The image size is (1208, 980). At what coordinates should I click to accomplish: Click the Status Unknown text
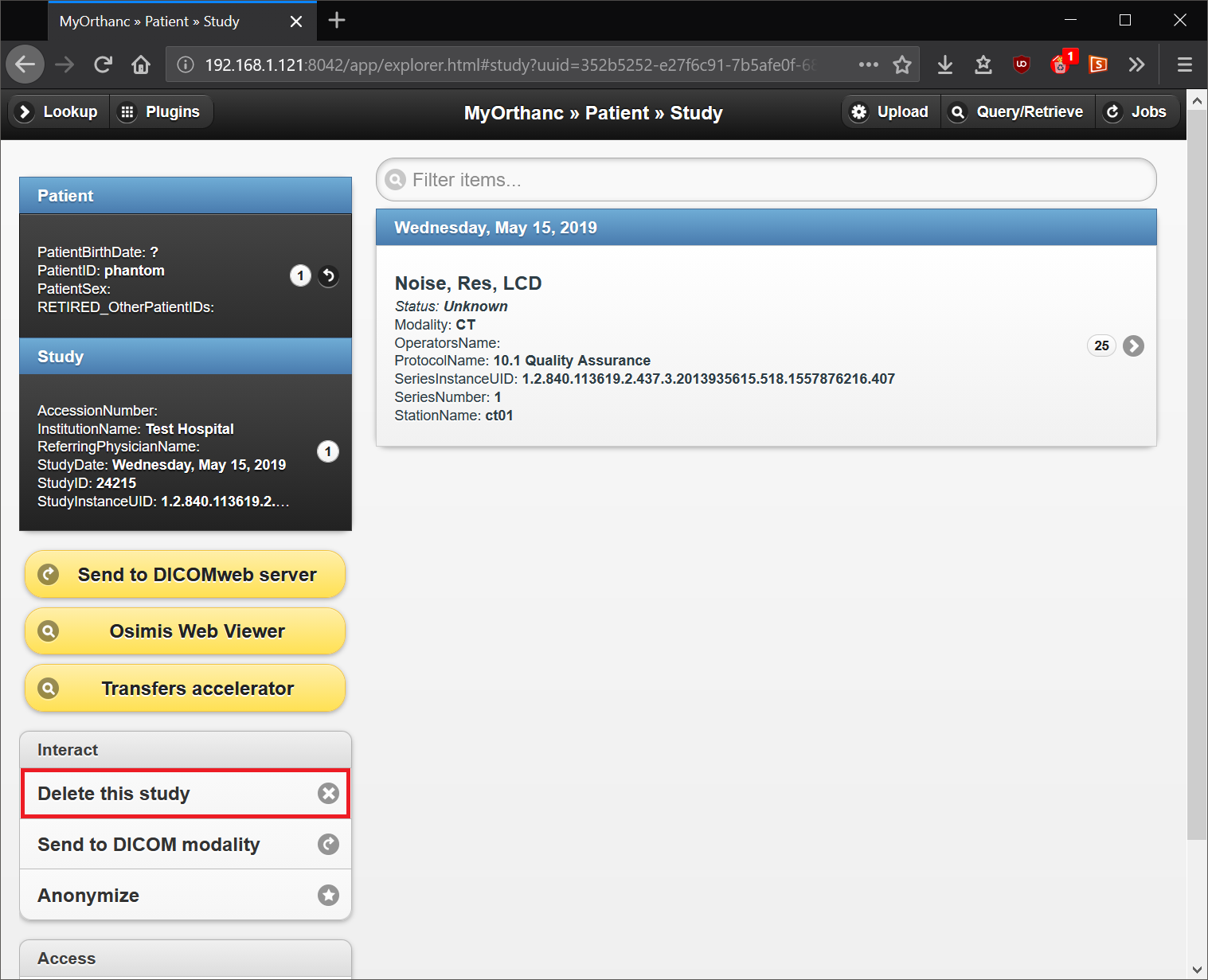click(451, 306)
